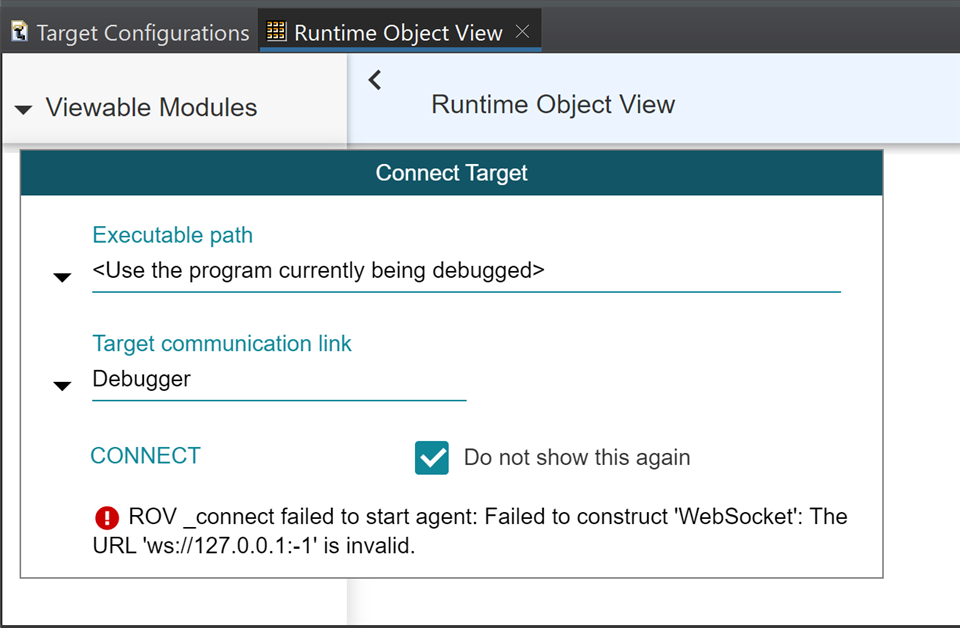The image size is (960, 628).
Task: Click the Target Configurations tab icon
Action: tap(19, 32)
